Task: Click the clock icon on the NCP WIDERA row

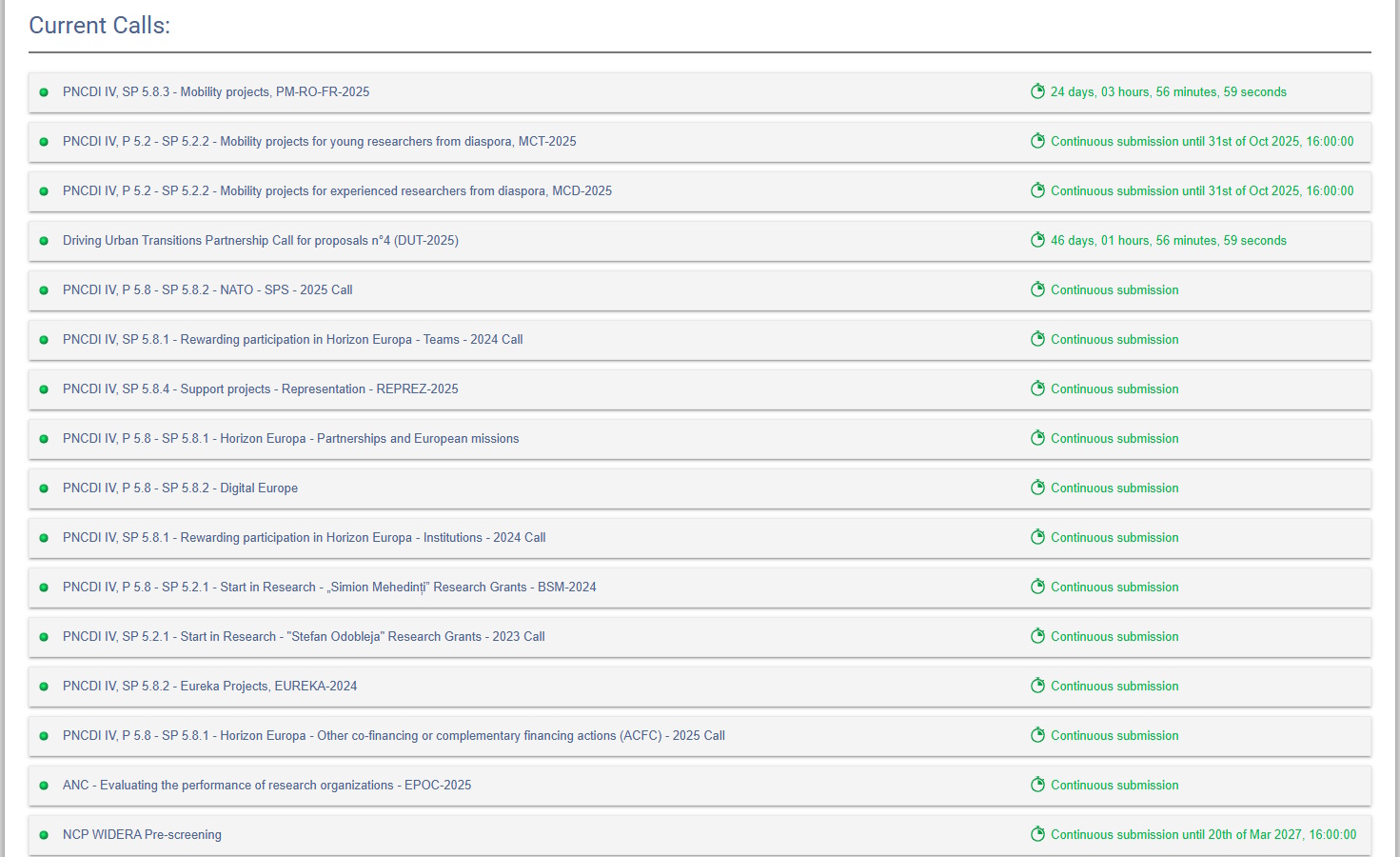Action: (x=1037, y=834)
